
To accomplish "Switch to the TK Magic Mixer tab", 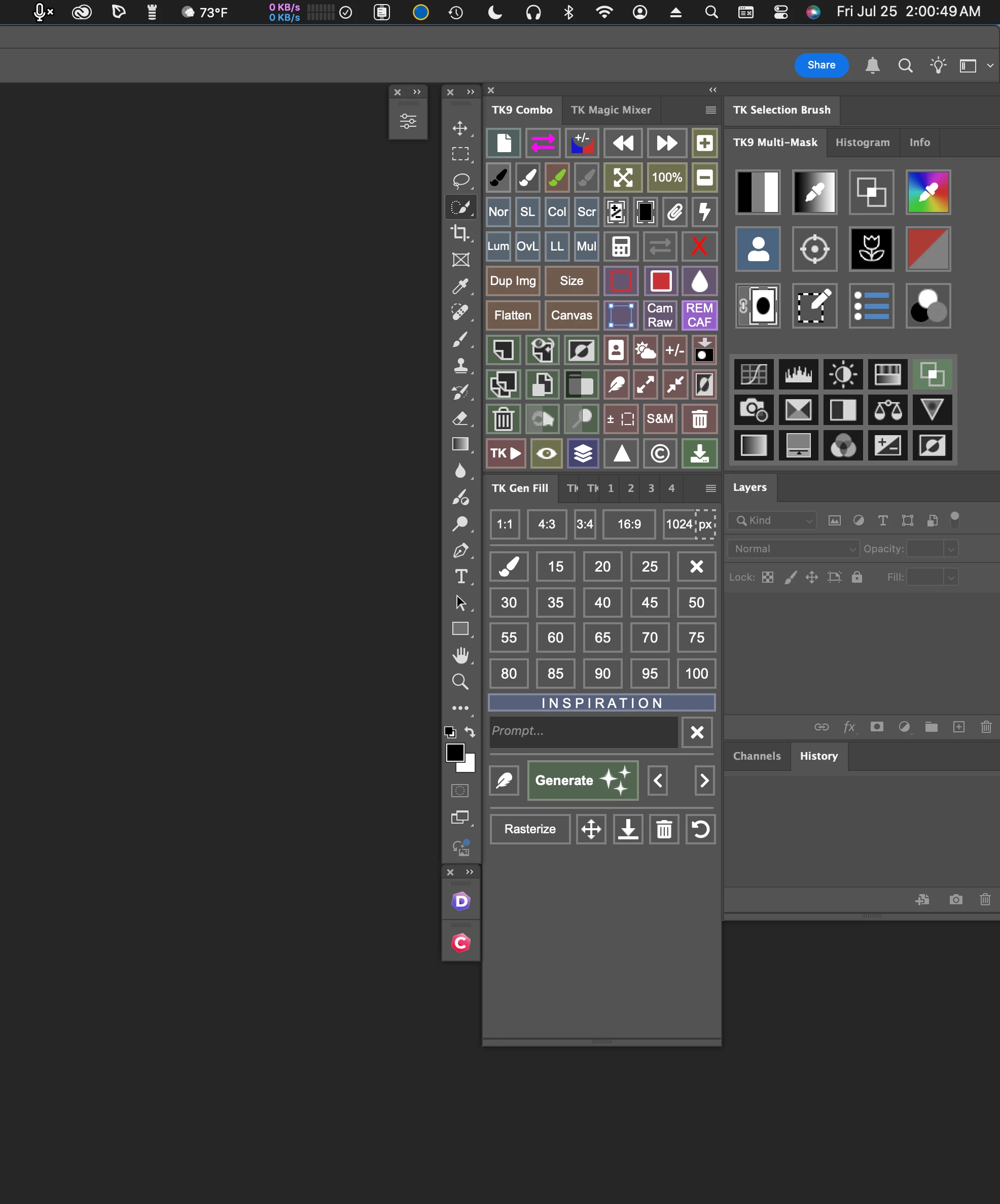I will (x=611, y=110).
